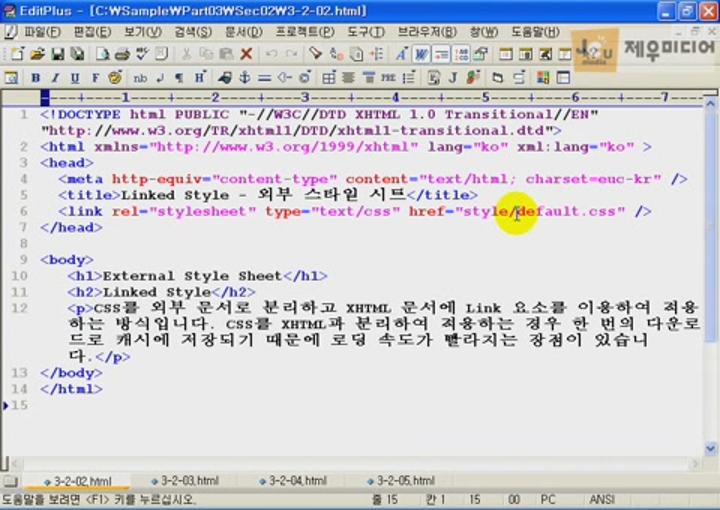The width and height of the screenshot is (720, 510).
Task: Click 'PC' file format in status bar
Action: pyautogui.click(x=548, y=499)
